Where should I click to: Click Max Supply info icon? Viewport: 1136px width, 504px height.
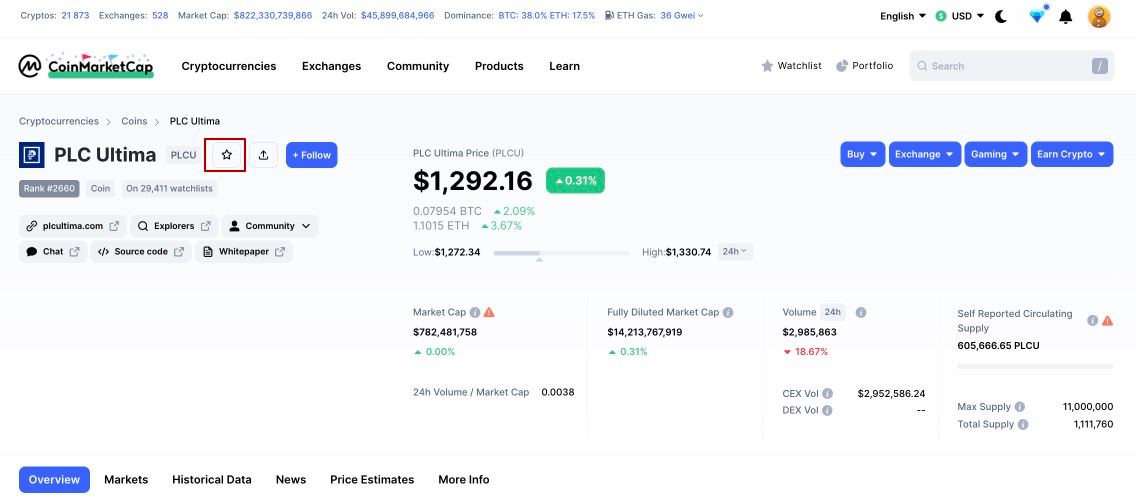[x=1020, y=407]
